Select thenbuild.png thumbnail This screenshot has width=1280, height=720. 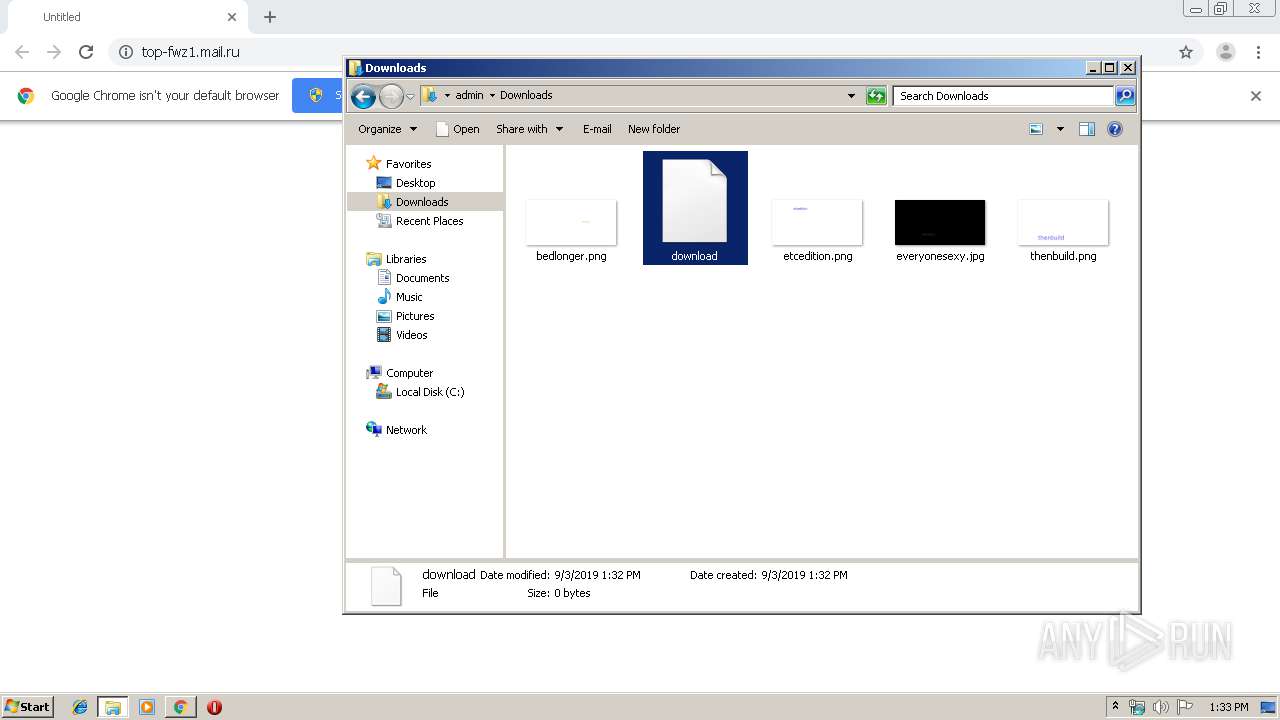coord(1063,222)
